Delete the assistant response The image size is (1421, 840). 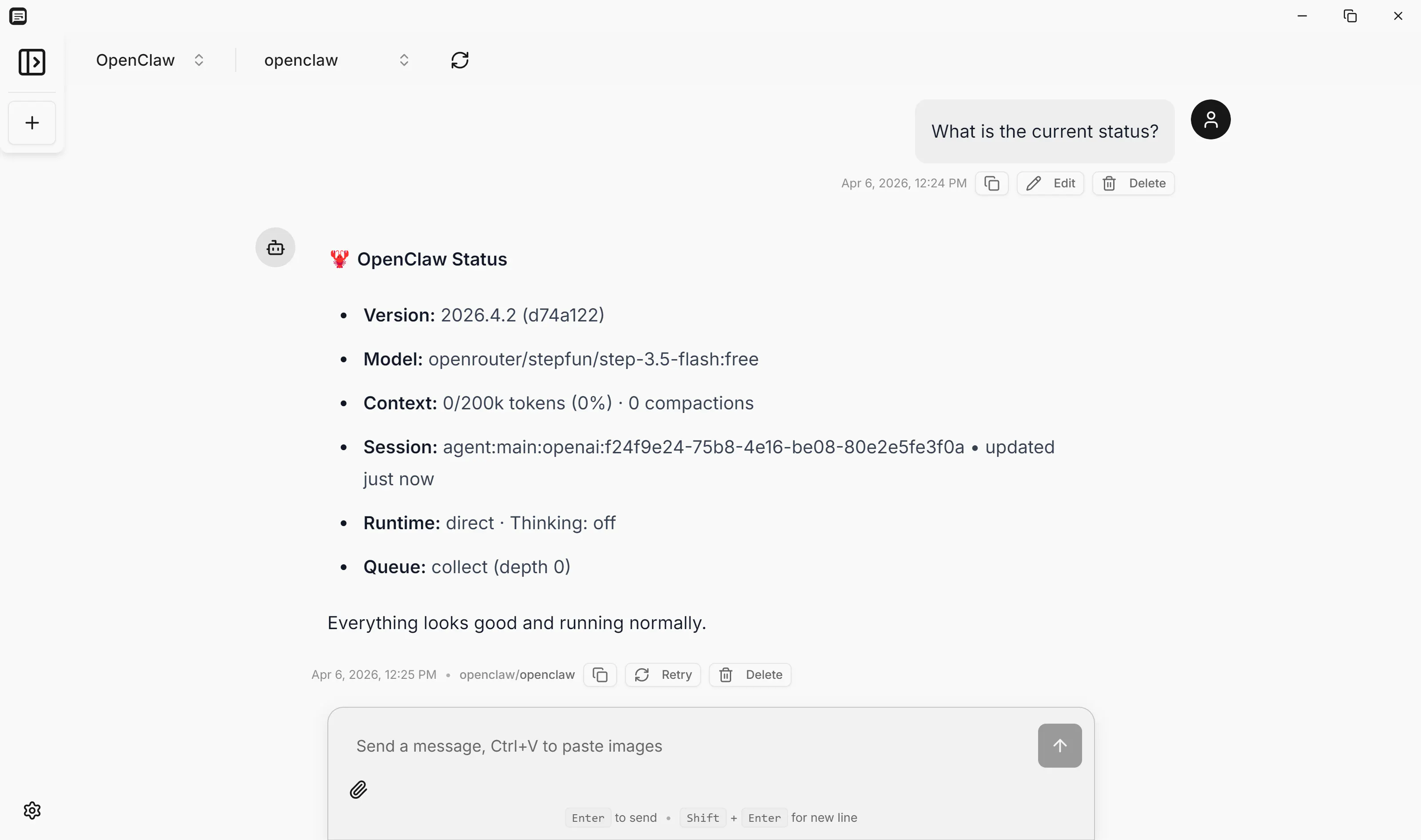point(750,675)
